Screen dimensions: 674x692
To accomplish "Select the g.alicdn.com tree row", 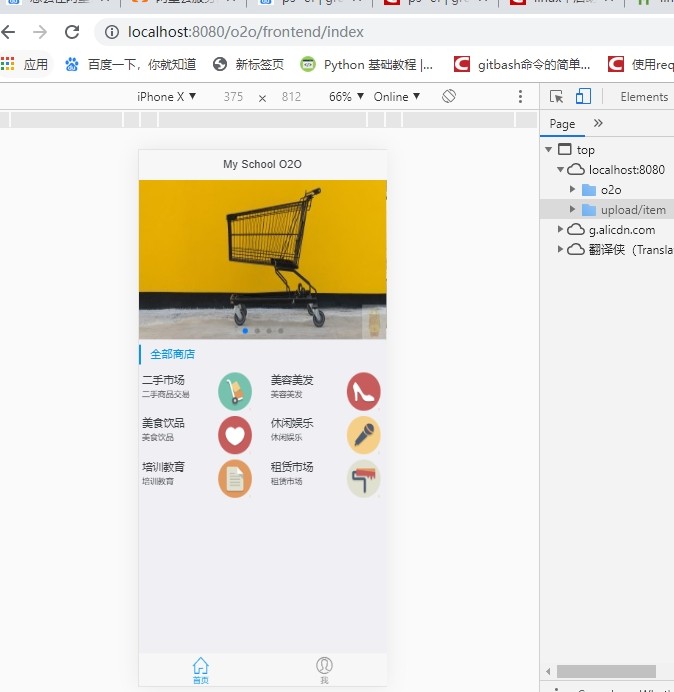I will click(x=607, y=229).
